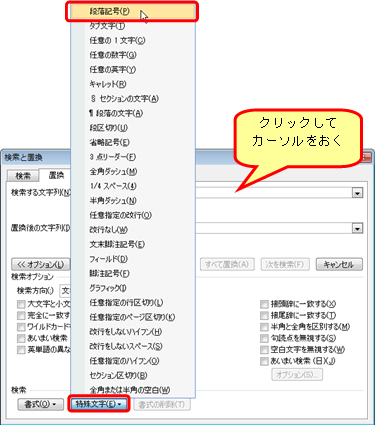Choose 全角または半角の空白(W) entry
378x425 pixels.
click(x=132, y=390)
